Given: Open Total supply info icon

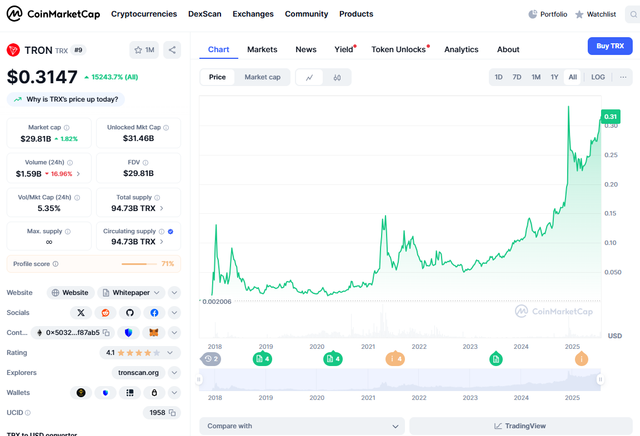Looking at the screenshot, I should point(157,198).
